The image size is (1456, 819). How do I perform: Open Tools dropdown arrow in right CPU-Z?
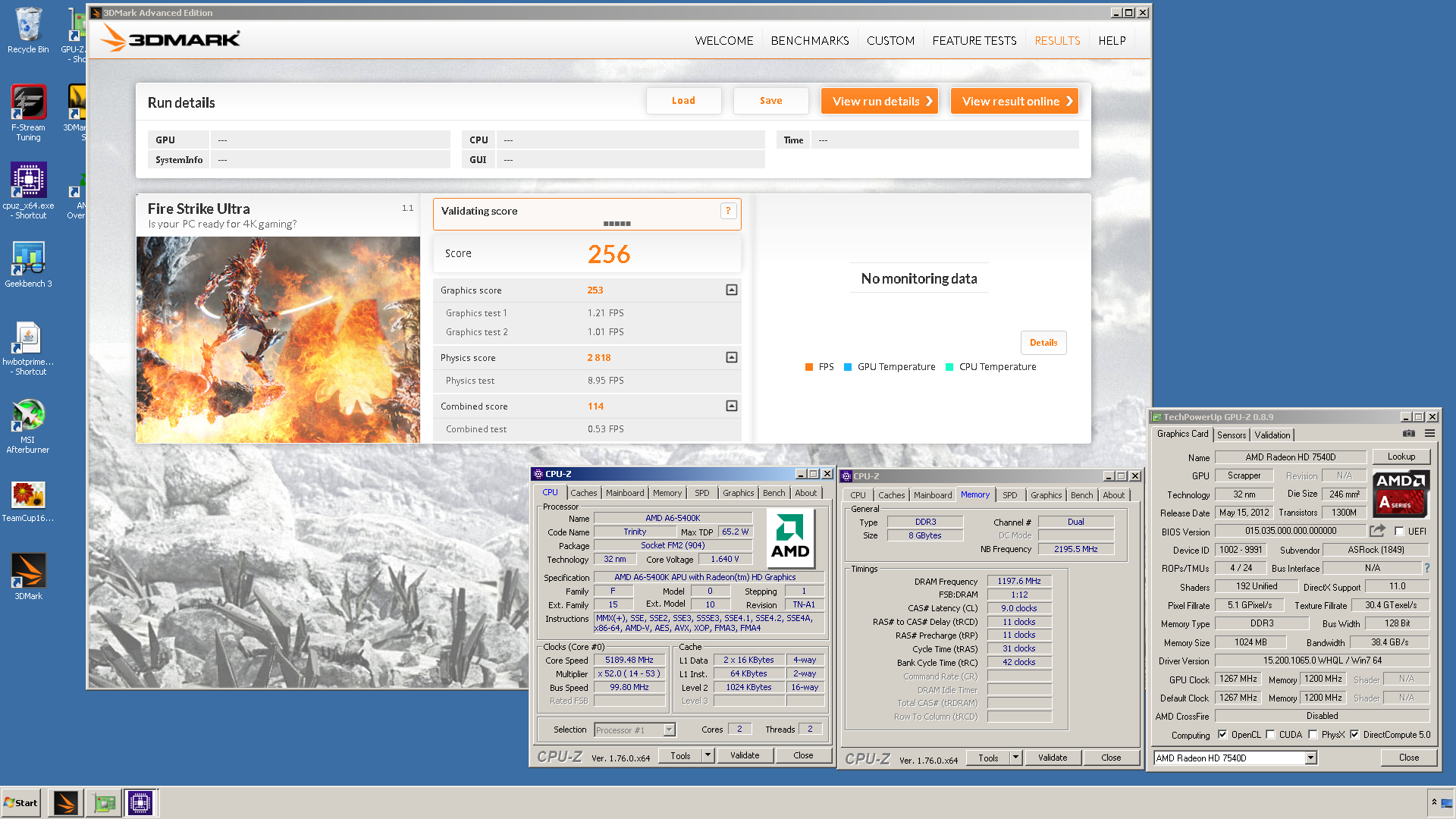coord(1015,758)
